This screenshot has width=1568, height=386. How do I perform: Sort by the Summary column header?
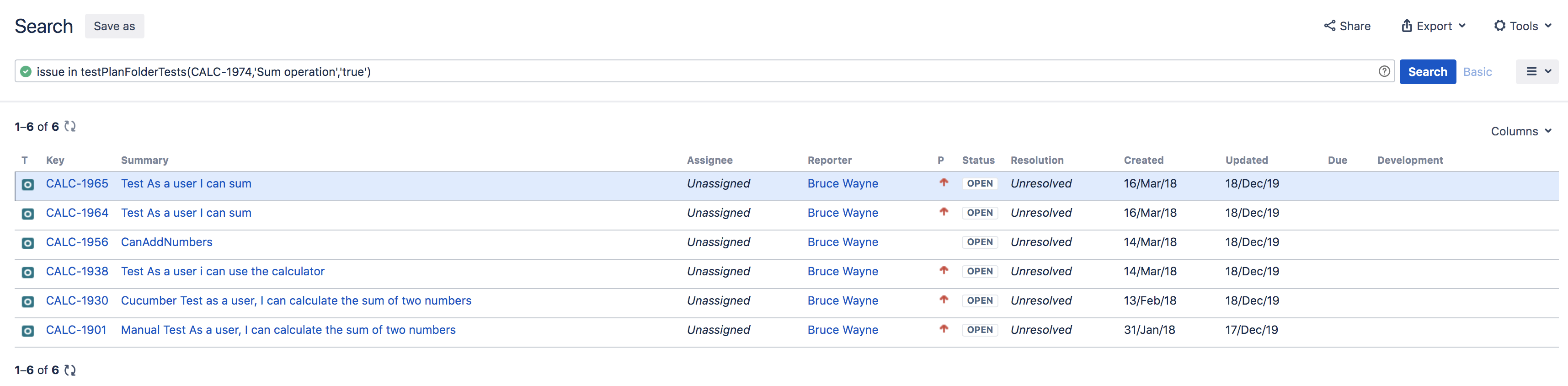(145, 160)
